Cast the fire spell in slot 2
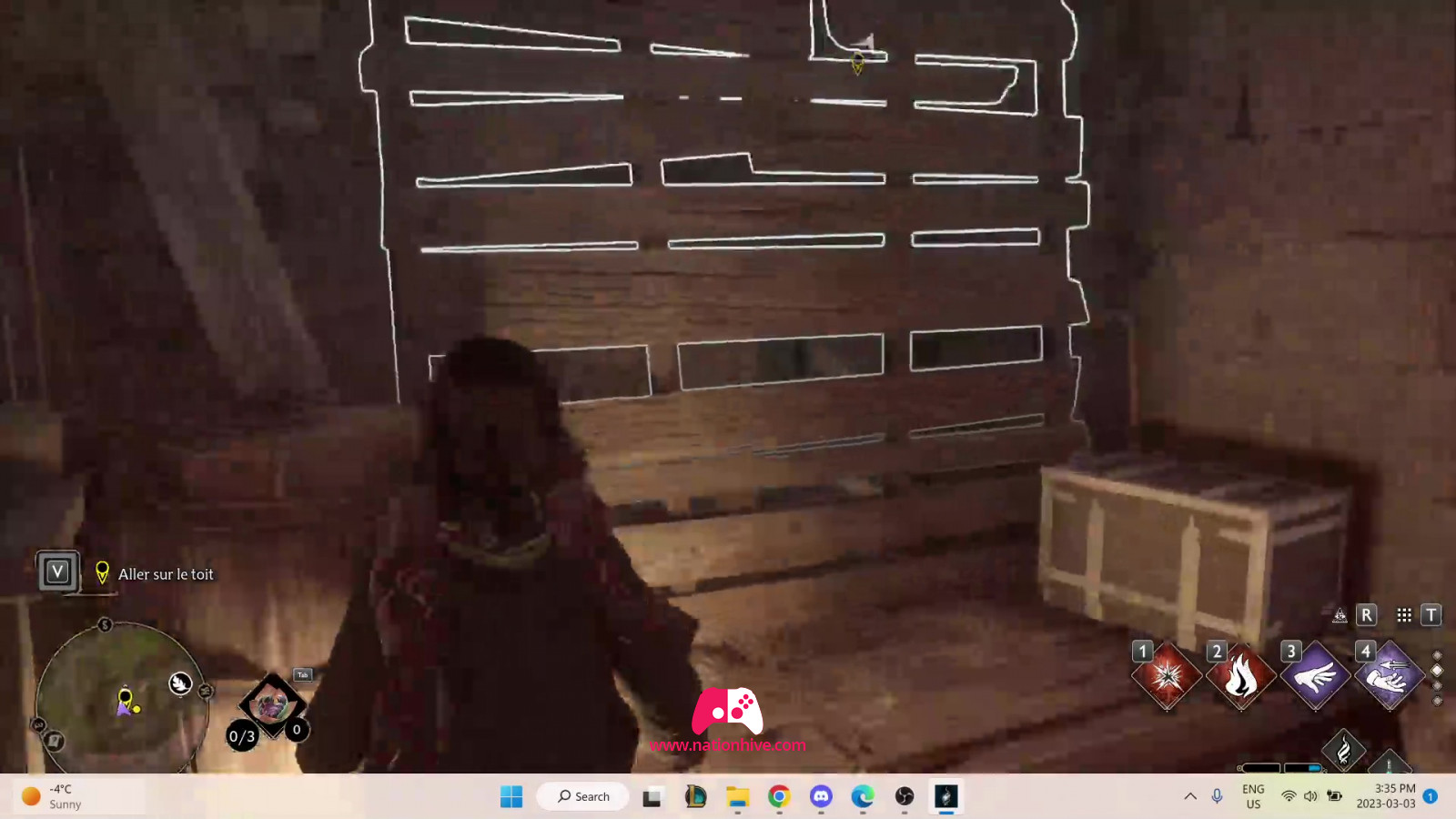This screenshot has width=1456, height=819. coord(1240,676)
